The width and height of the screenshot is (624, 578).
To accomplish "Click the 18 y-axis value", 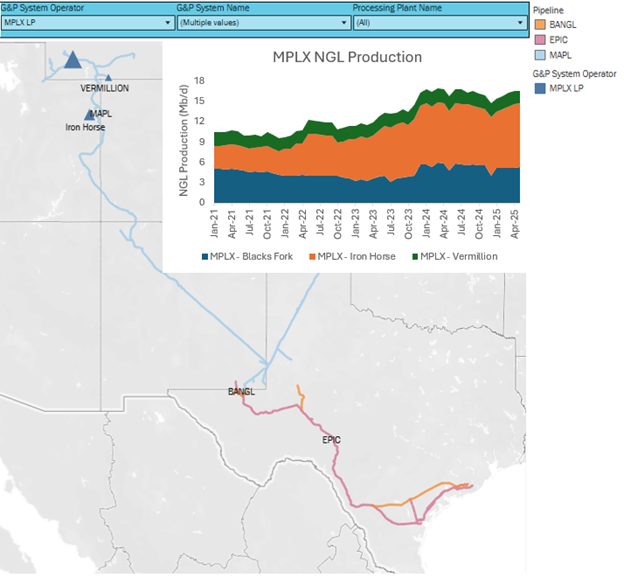I will (x=199, y=81).
